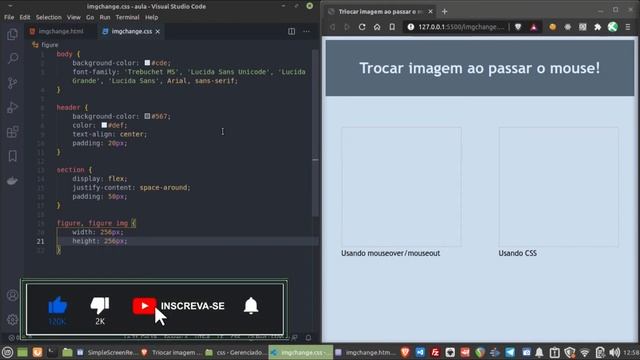This screenshot has height=360, width=640.
Task: Open the Selection menu
Action: (49, 17)
